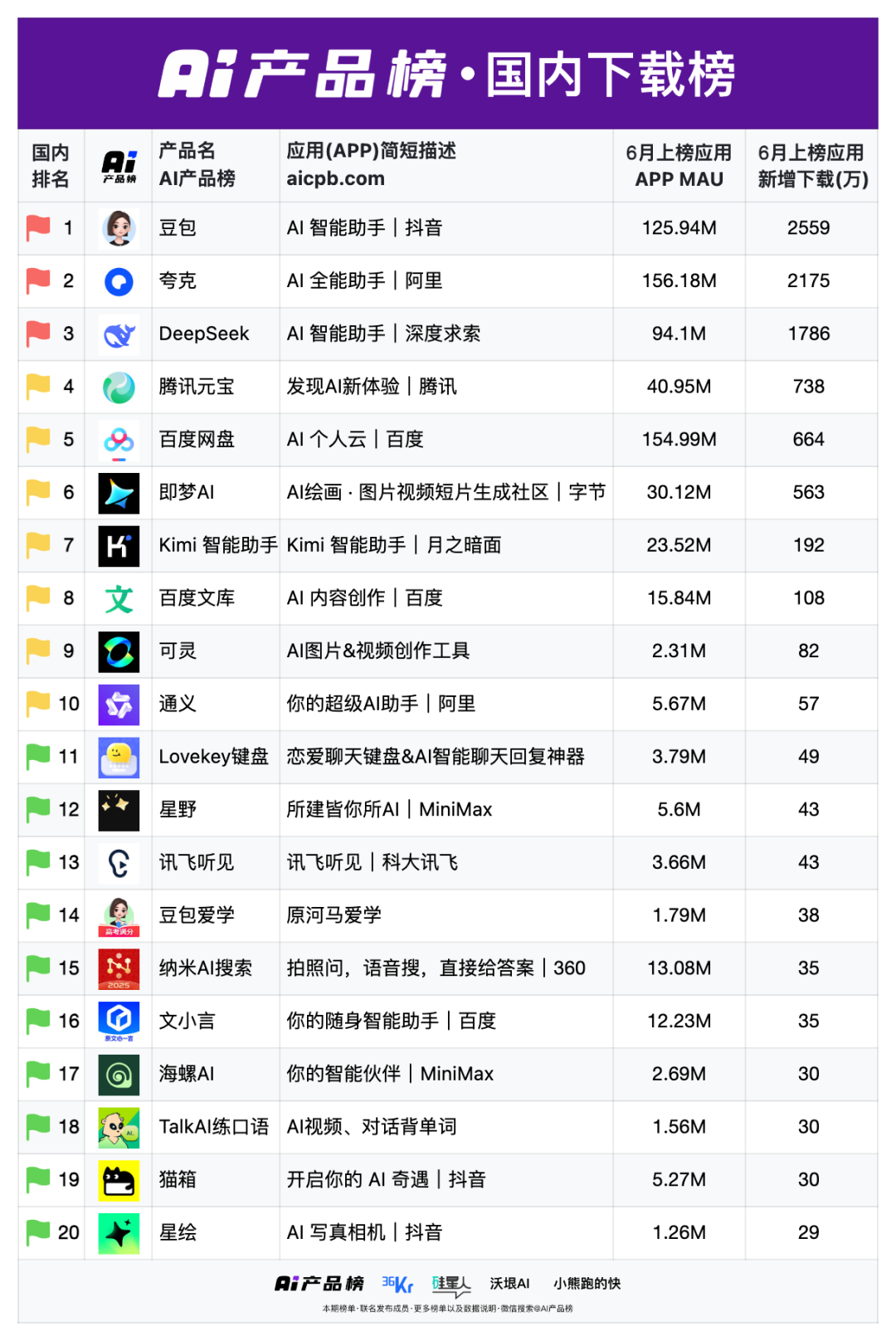Click the MAU value '125.94M'
This screenshot has width=896, height=1341.
[679, 228]
